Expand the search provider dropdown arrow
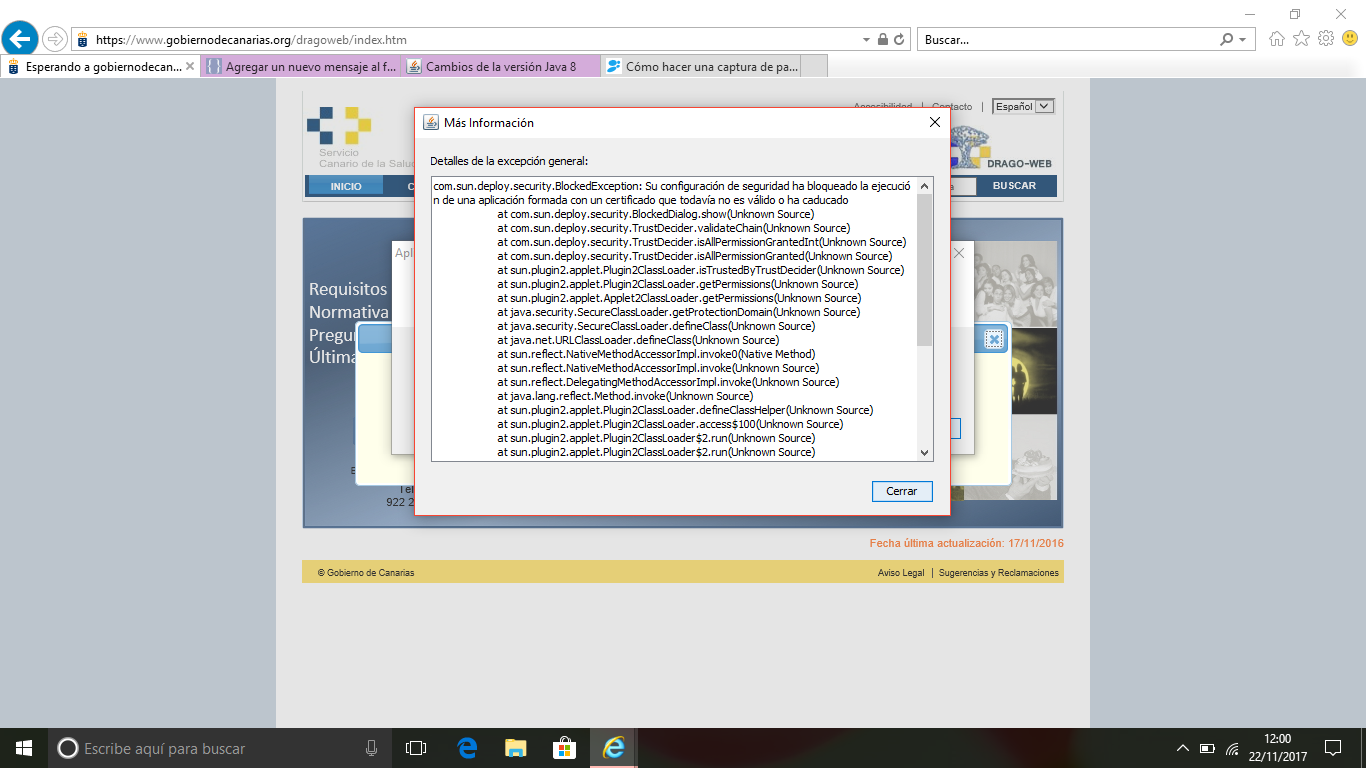 1243,40
